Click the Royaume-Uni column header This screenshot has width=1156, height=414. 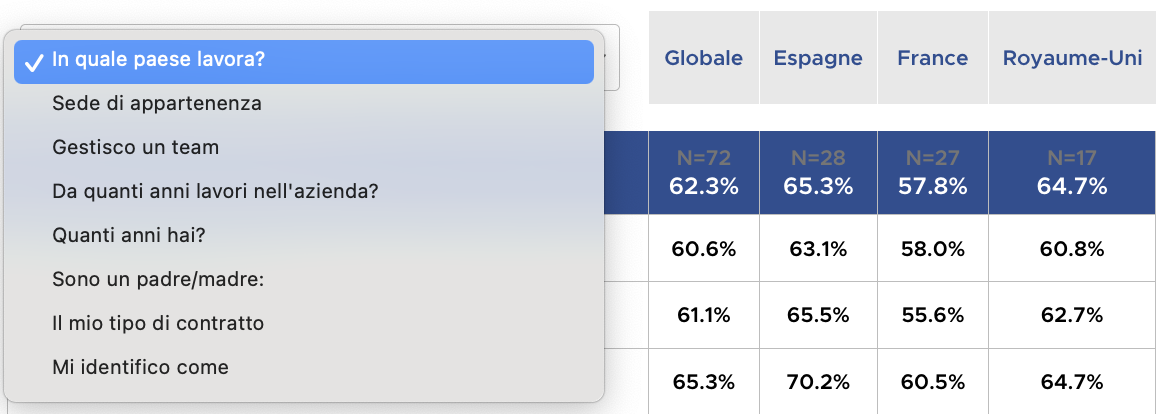click(x=1072, y=58)
